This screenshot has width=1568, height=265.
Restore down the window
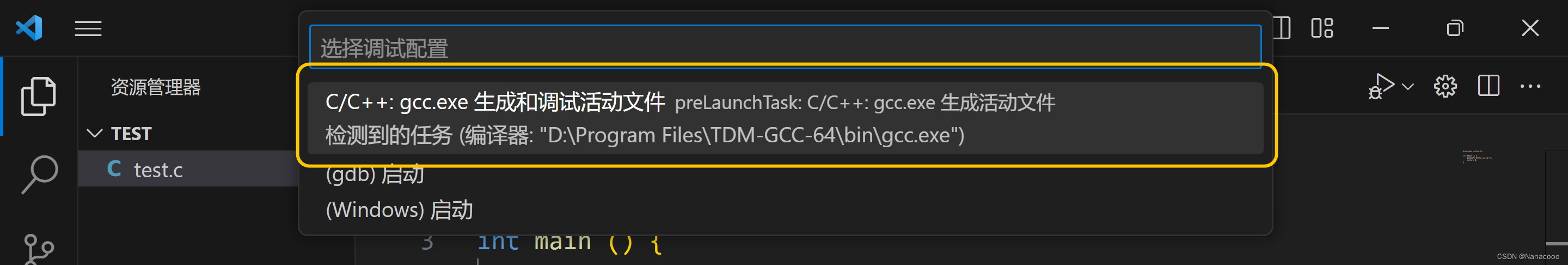pos(1455,28)
